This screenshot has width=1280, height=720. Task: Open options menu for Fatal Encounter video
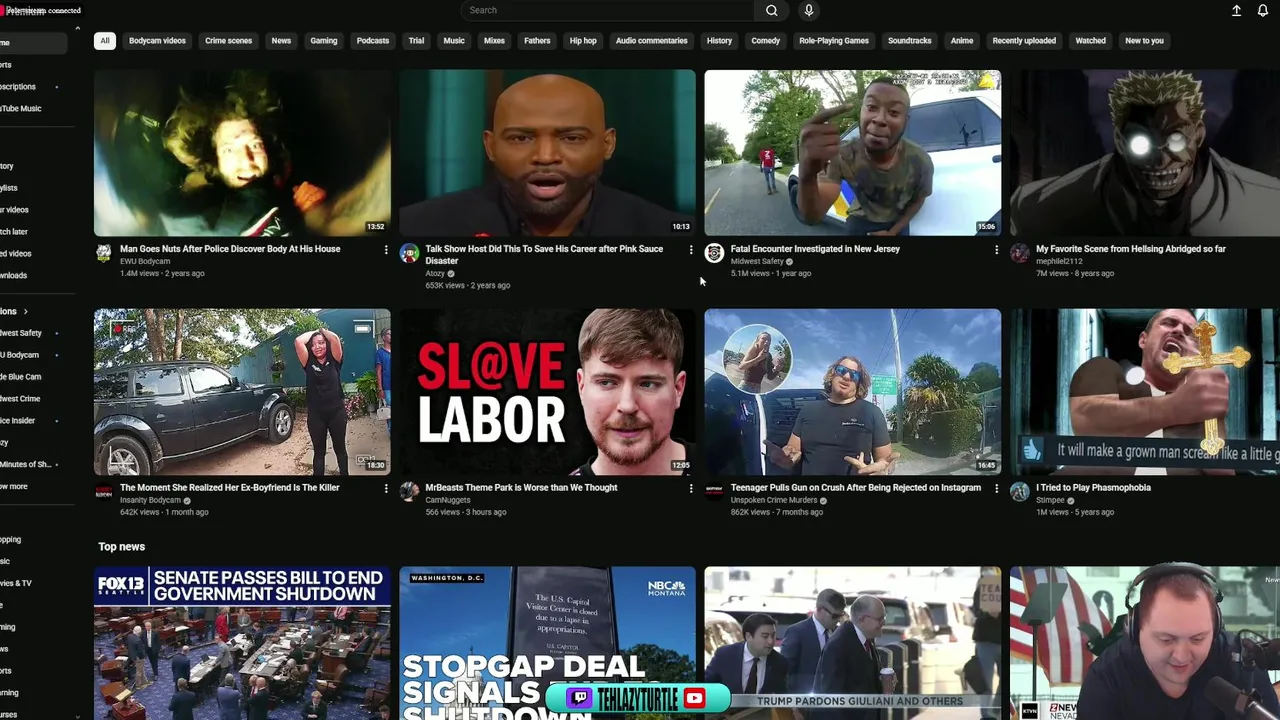pyautogui.click(x=996, y=250)
